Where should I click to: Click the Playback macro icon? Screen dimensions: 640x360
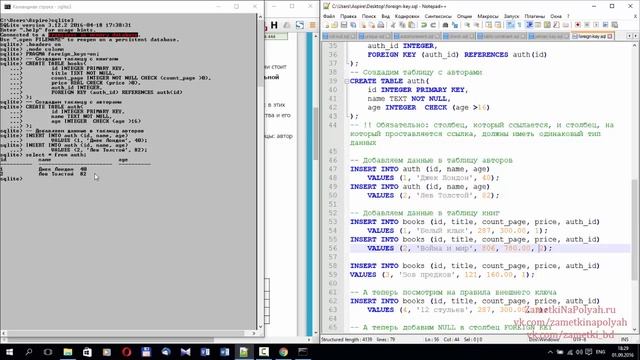596,25
